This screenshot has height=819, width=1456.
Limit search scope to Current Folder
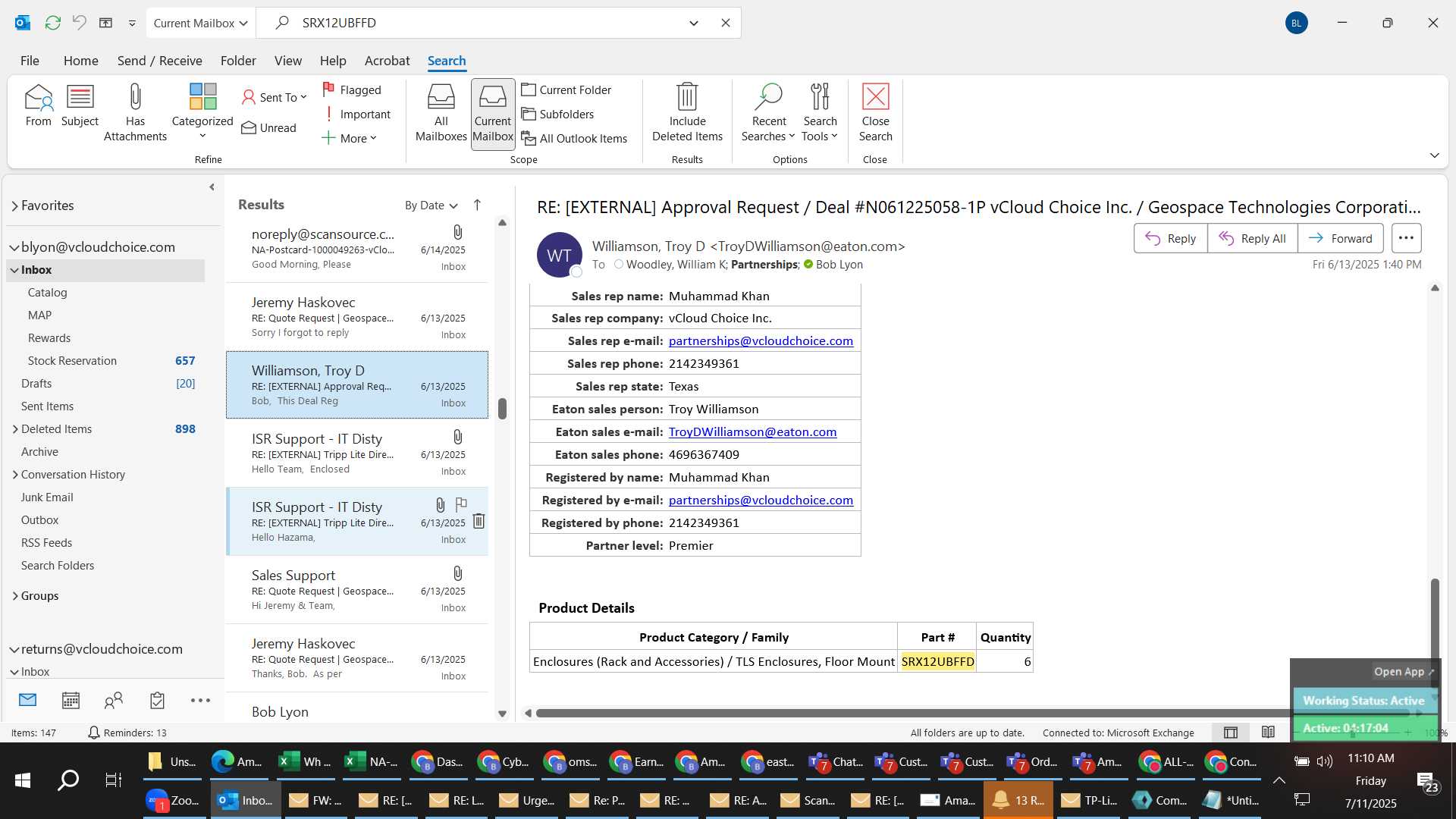click(x=566, y=89)
